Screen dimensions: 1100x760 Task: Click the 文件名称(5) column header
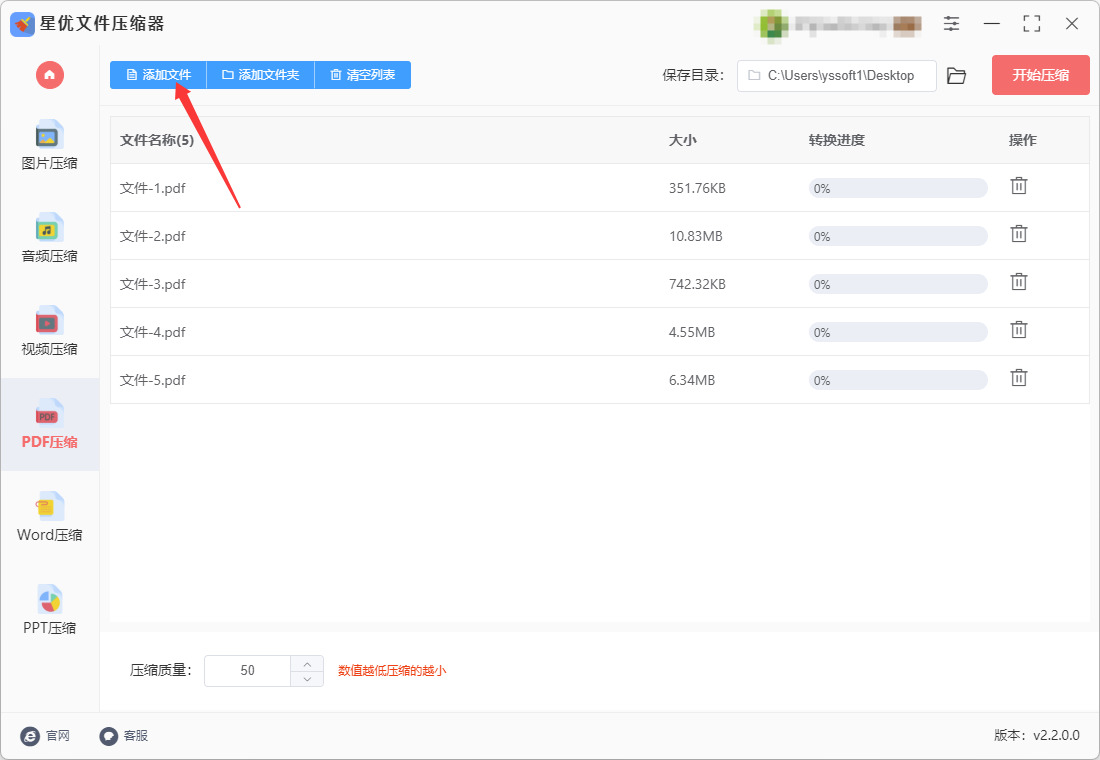pyautogui.click(x=157, y=140)
